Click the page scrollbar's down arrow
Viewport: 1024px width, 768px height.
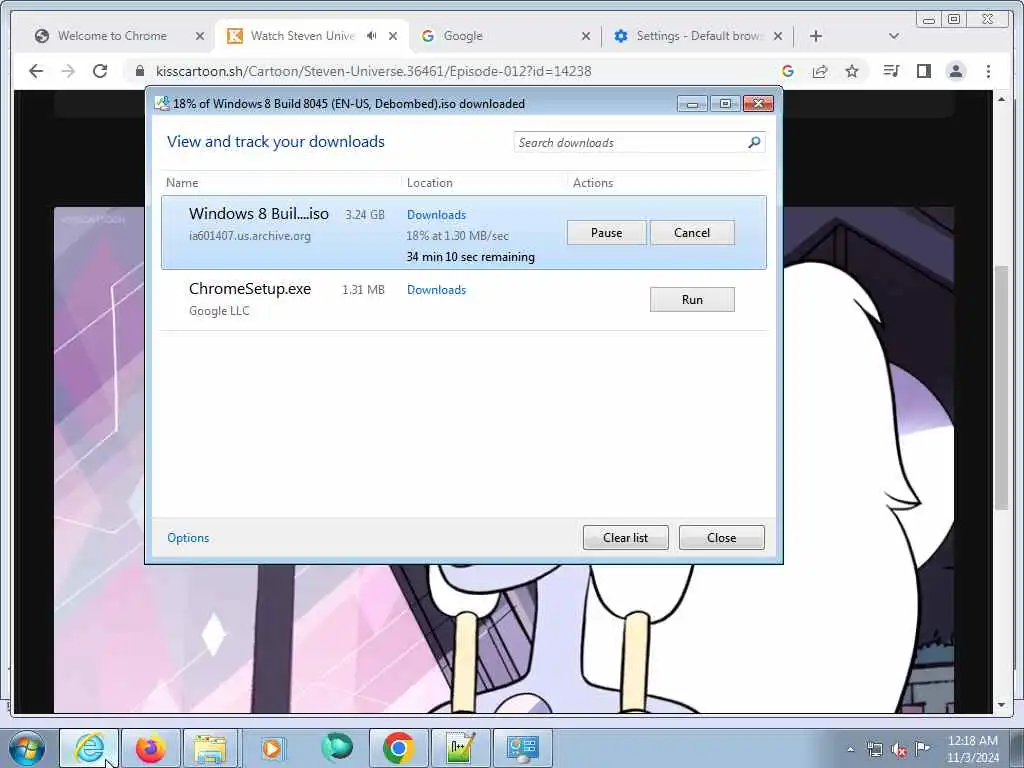point(1002,705)
